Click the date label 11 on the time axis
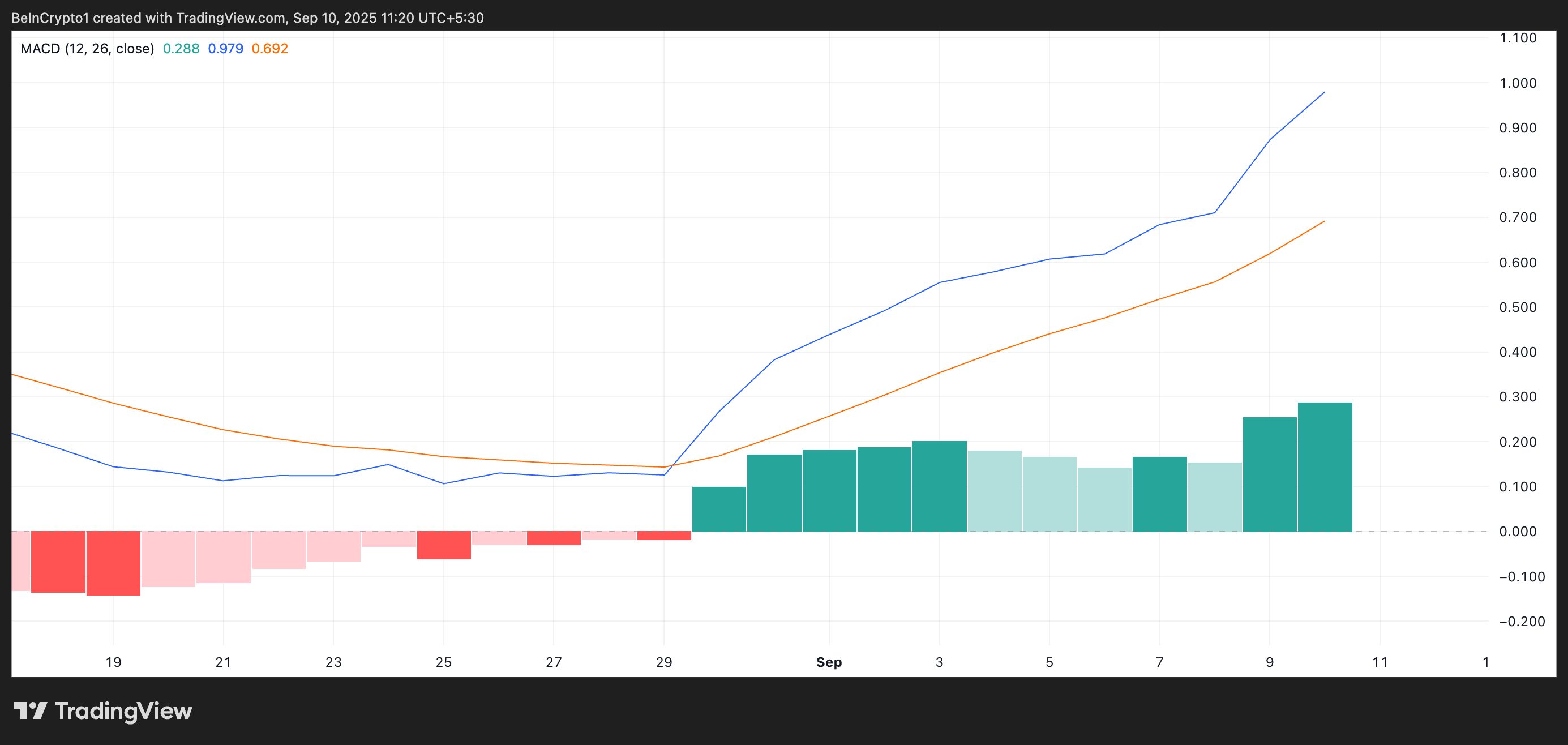This screenshot has height=745, width=1568. 1381,662
